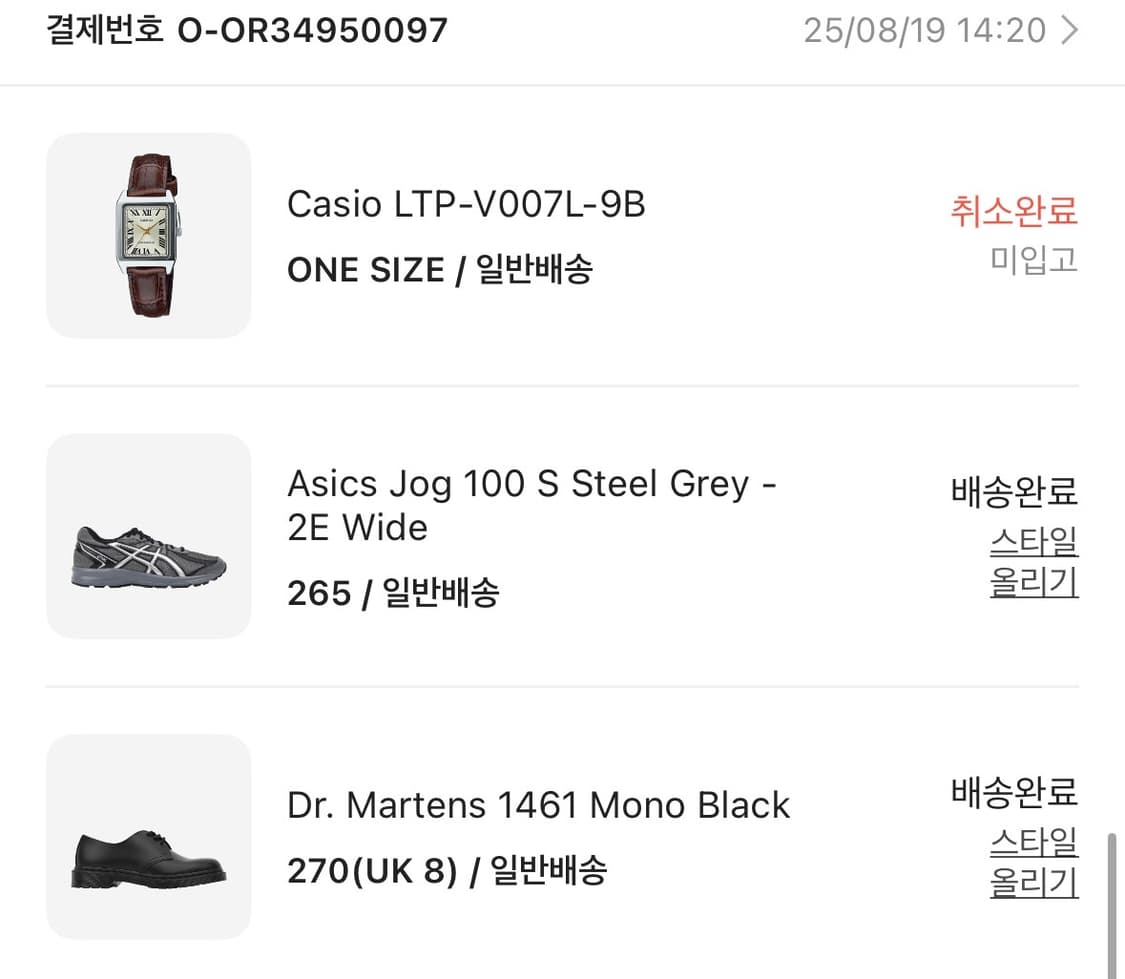Tap the Dr. Martens 1461 shoe thumbnail

point(148,836)
